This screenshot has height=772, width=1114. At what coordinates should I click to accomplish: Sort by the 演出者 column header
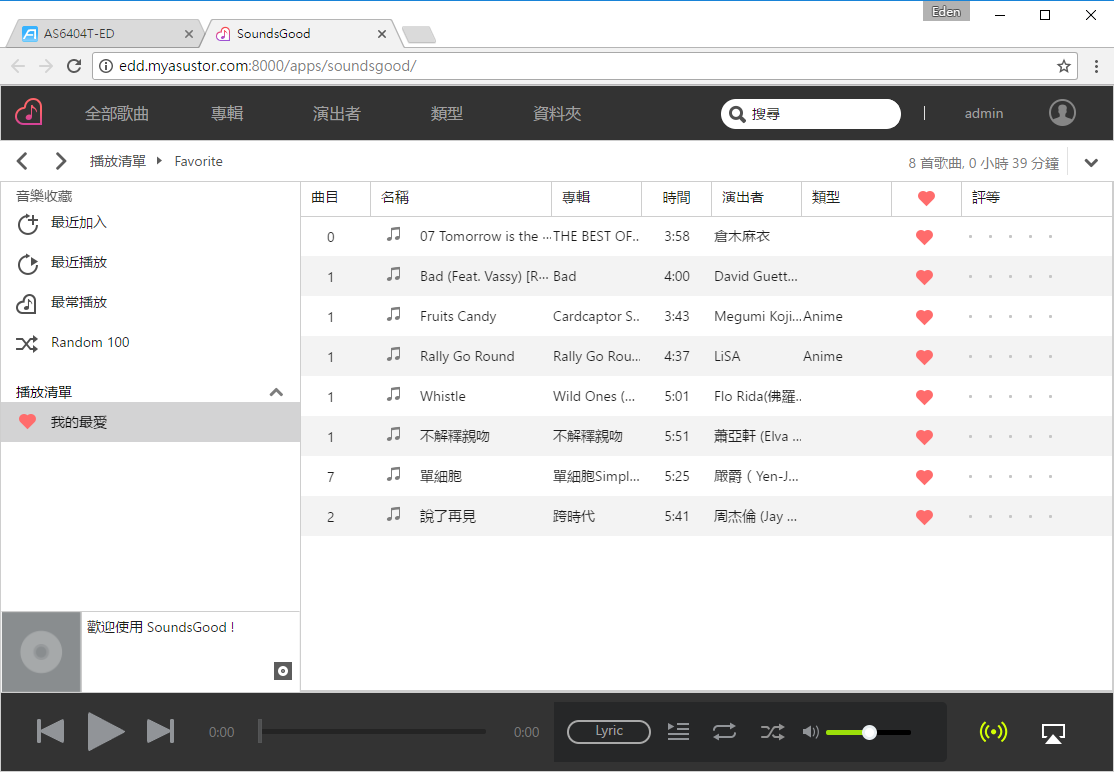point(757,198)
